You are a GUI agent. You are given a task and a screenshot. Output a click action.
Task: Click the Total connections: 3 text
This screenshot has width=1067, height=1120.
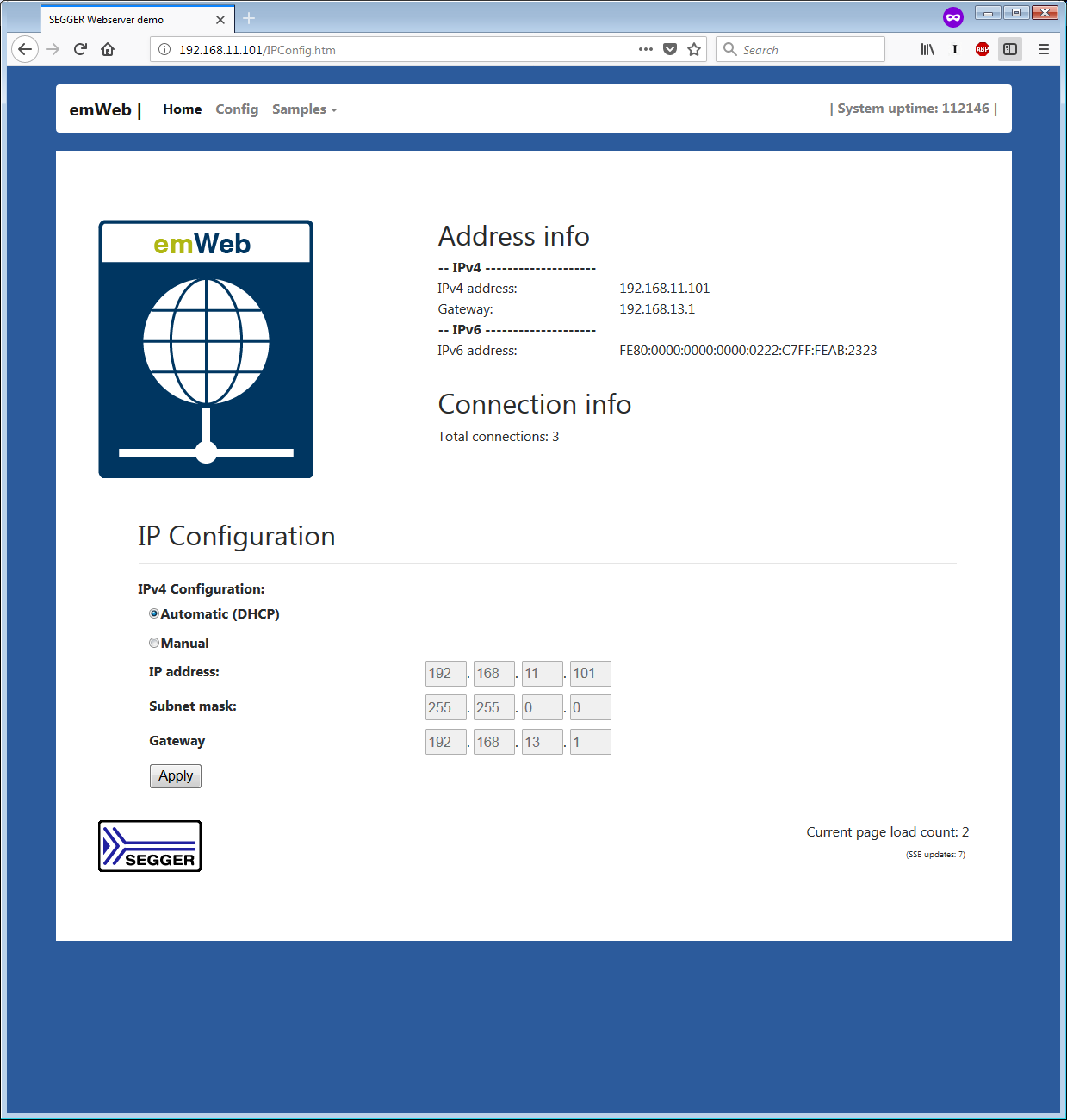(x=499, y=437)
